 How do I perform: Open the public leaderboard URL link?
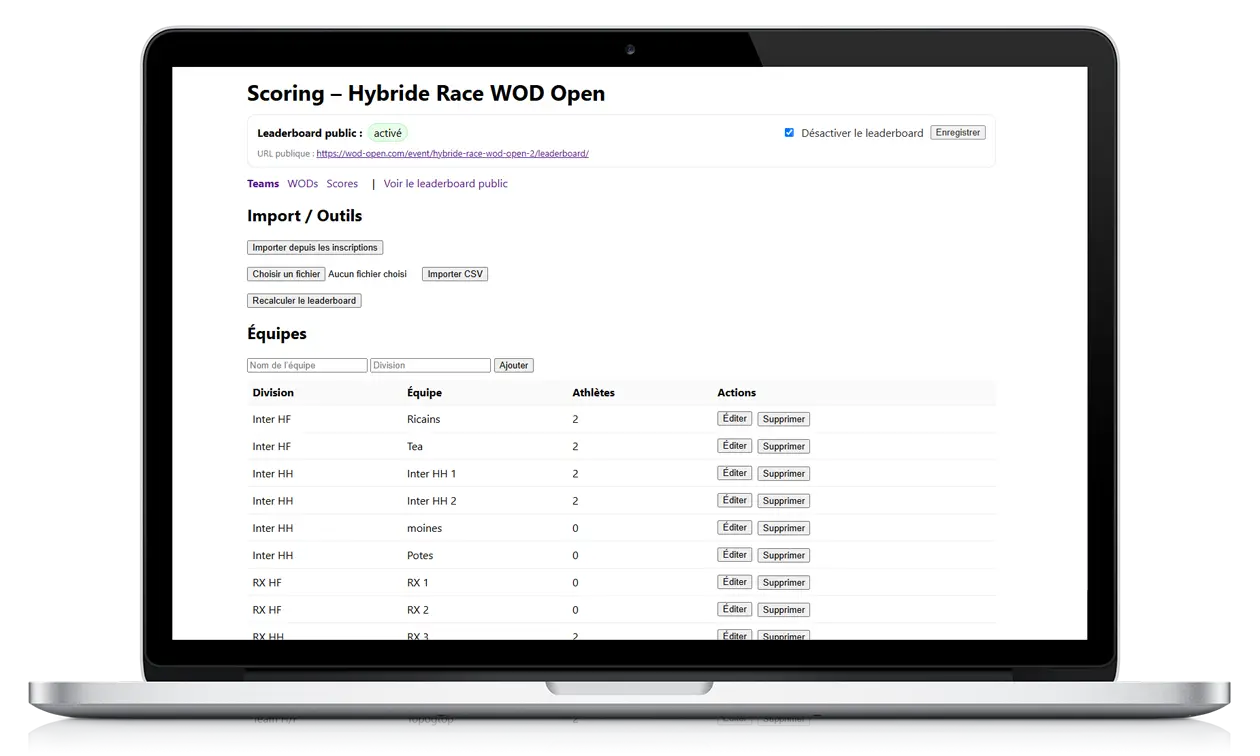[452, 154]
